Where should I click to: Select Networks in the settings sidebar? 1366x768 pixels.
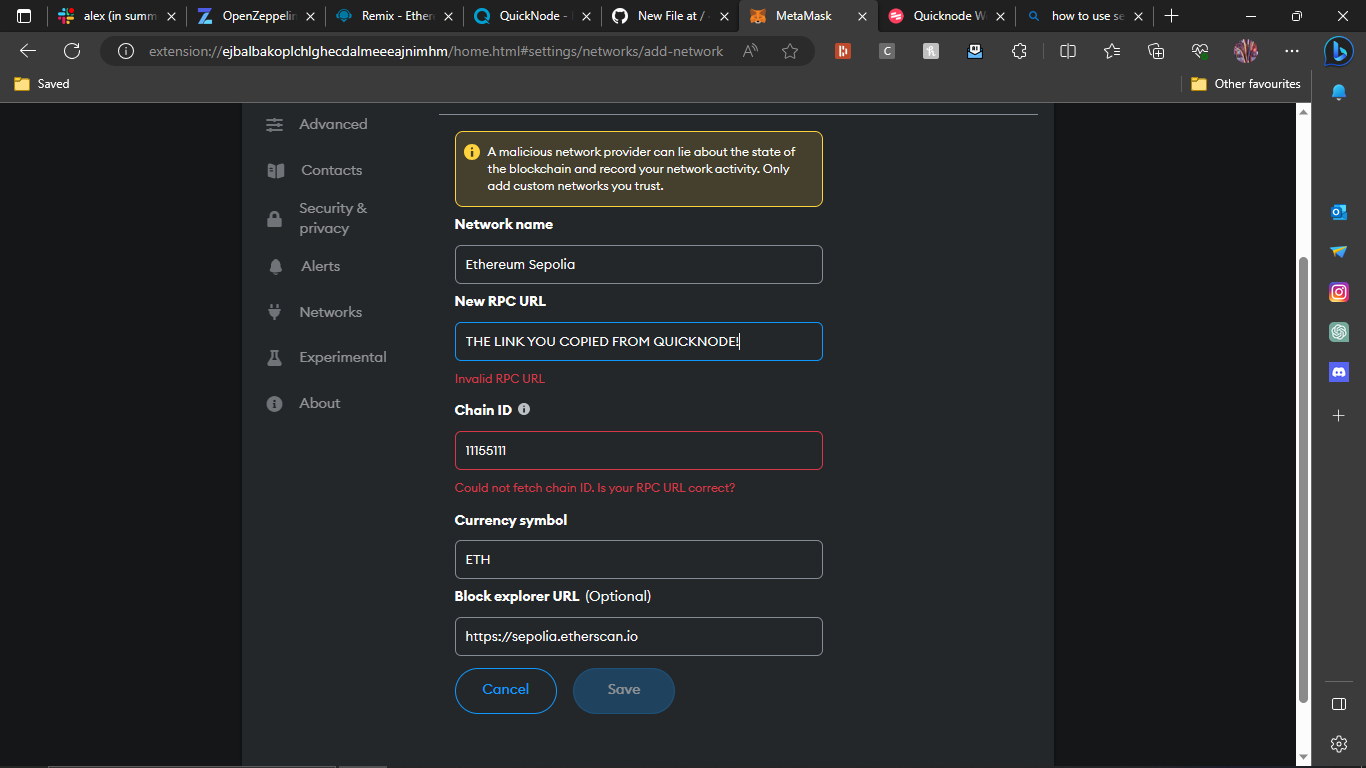pyautogui.click(x=330, y=312)
